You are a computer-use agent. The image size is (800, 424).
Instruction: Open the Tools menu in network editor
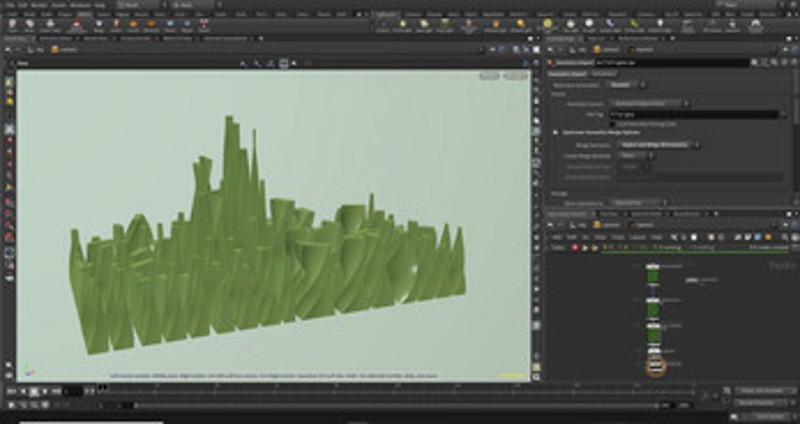(617, 237)
